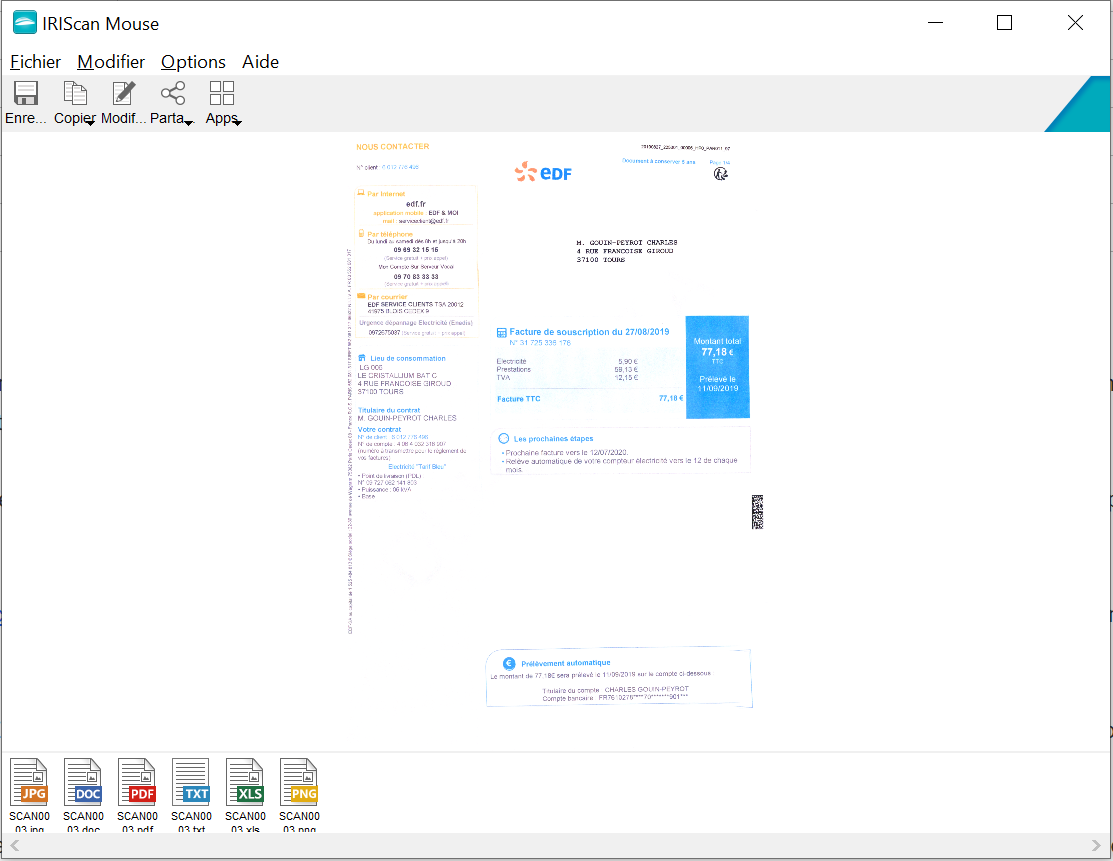Minimize the IRIScan Mouse window
The image size is (1113, 861).
[x=936, y=23]
